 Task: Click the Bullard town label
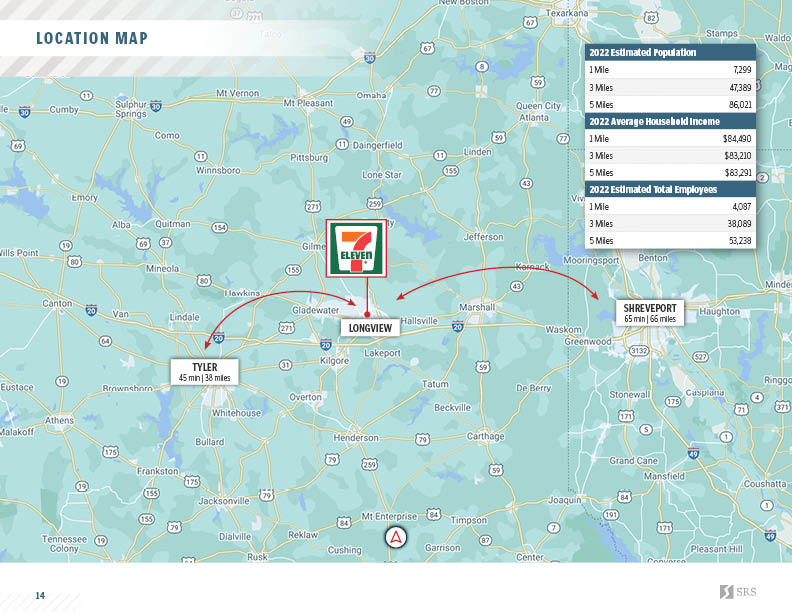210,442
